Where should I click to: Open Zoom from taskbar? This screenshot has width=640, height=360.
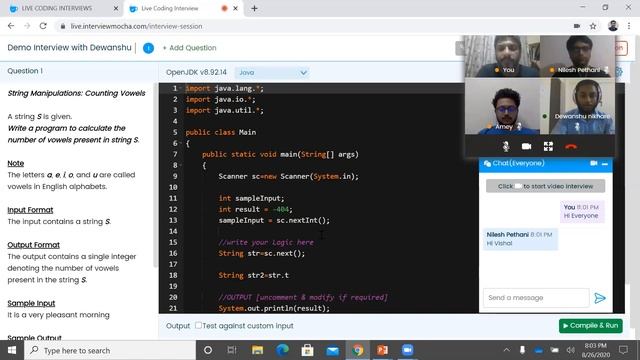[x=407, y=350]
